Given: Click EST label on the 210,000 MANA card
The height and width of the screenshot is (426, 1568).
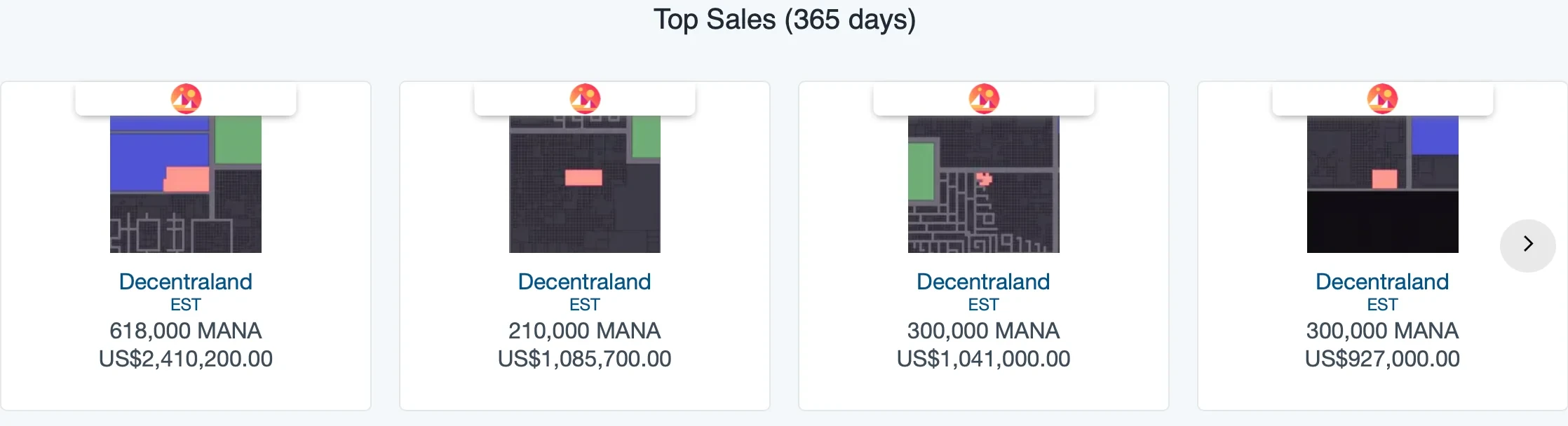Looking at the screenshot, I should click(x=585, y=305).
